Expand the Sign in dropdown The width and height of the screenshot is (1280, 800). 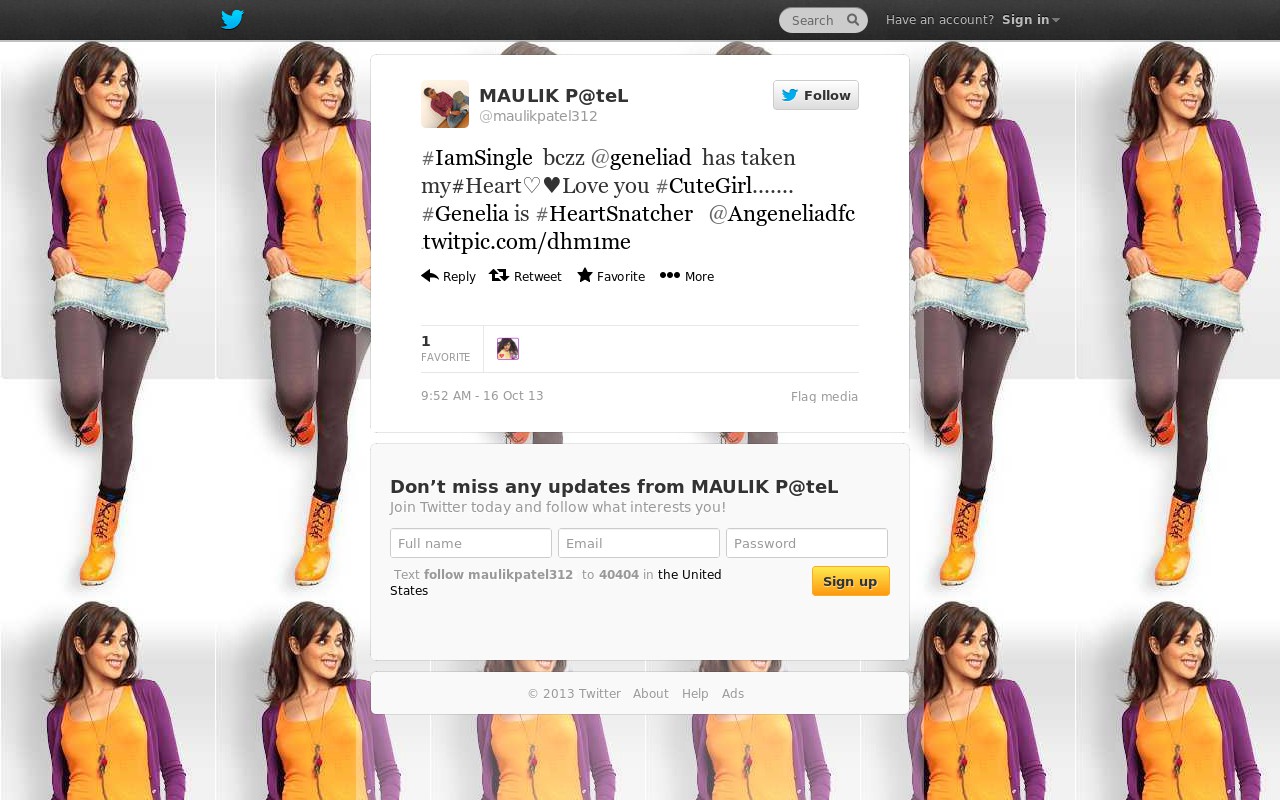[x=1031, y=20]
